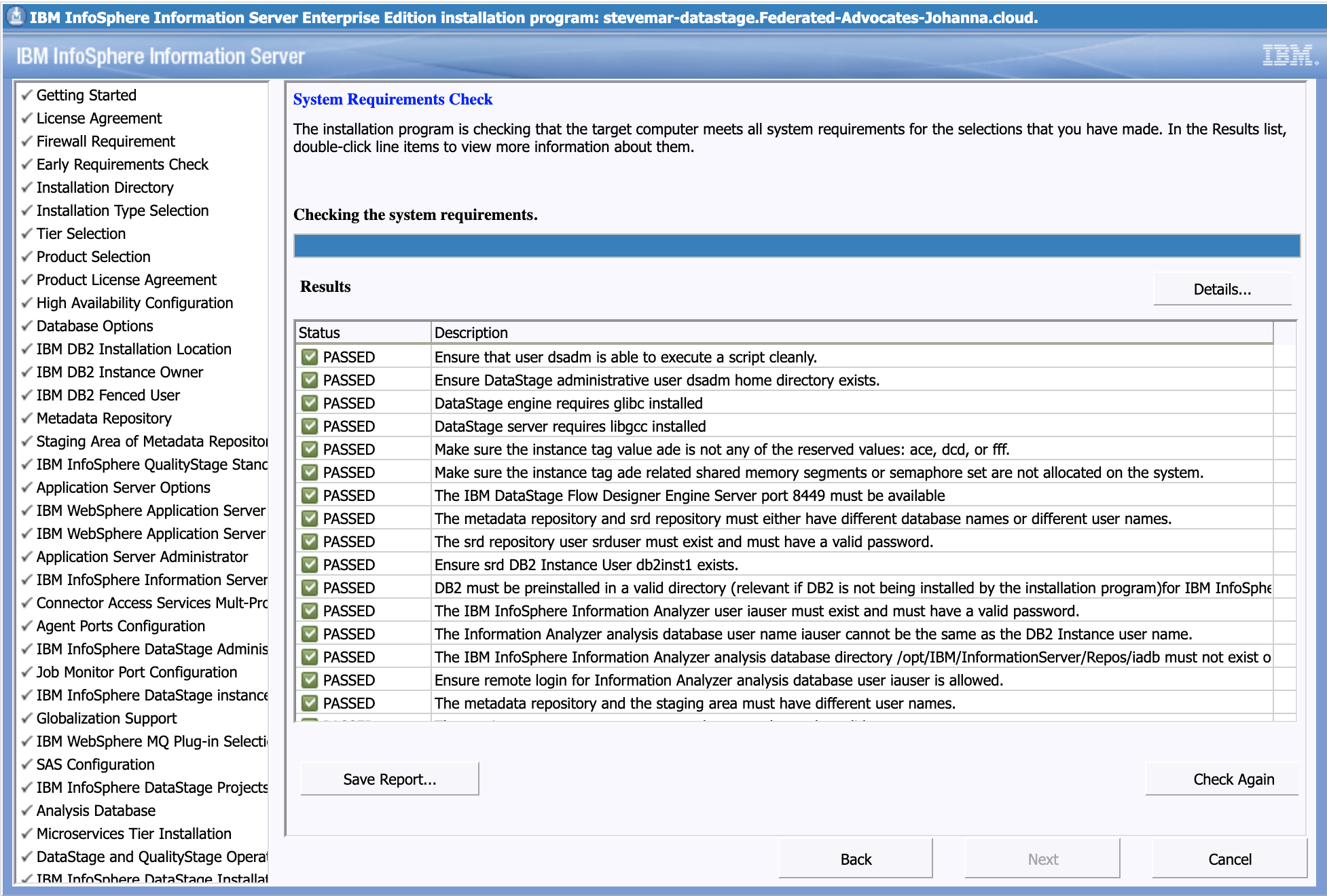Click the Status column header
The height and width of the screenshot is (896, 1327).
pyautogui.click(x=363, y=333)
